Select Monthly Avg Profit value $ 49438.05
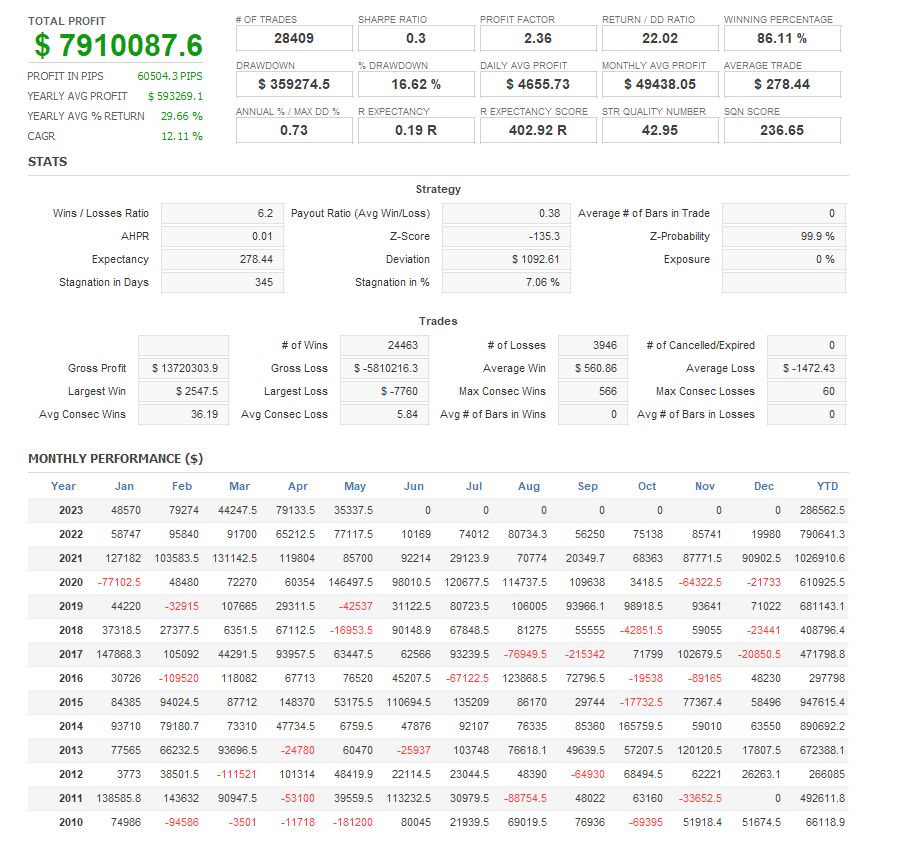Screen dimensions: 900x852 coord(660,84)
